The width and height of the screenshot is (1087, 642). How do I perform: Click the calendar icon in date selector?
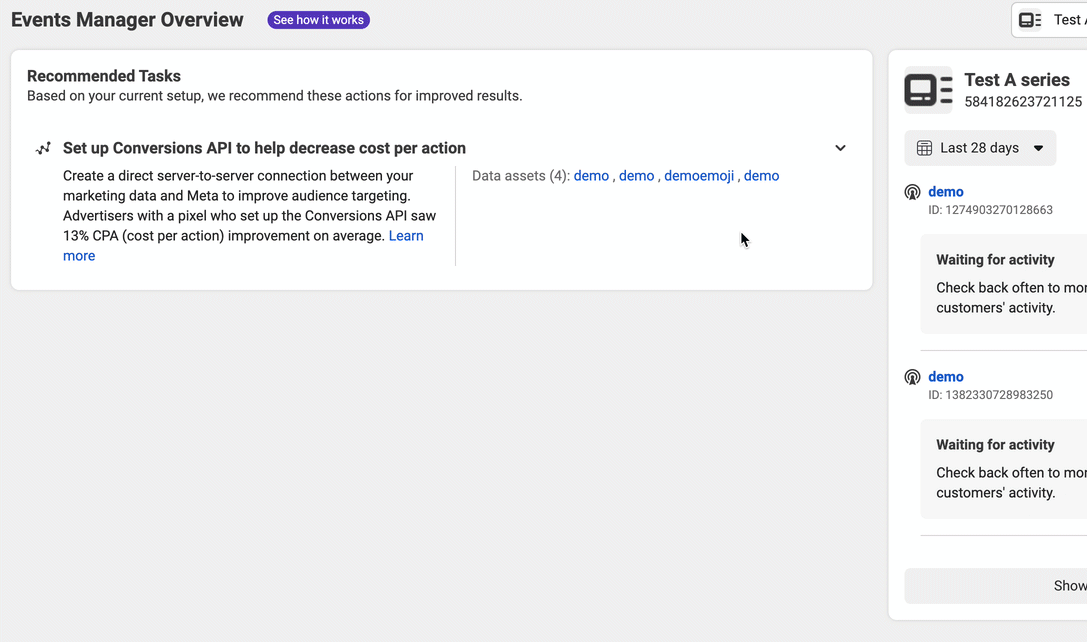pos(924,148)
